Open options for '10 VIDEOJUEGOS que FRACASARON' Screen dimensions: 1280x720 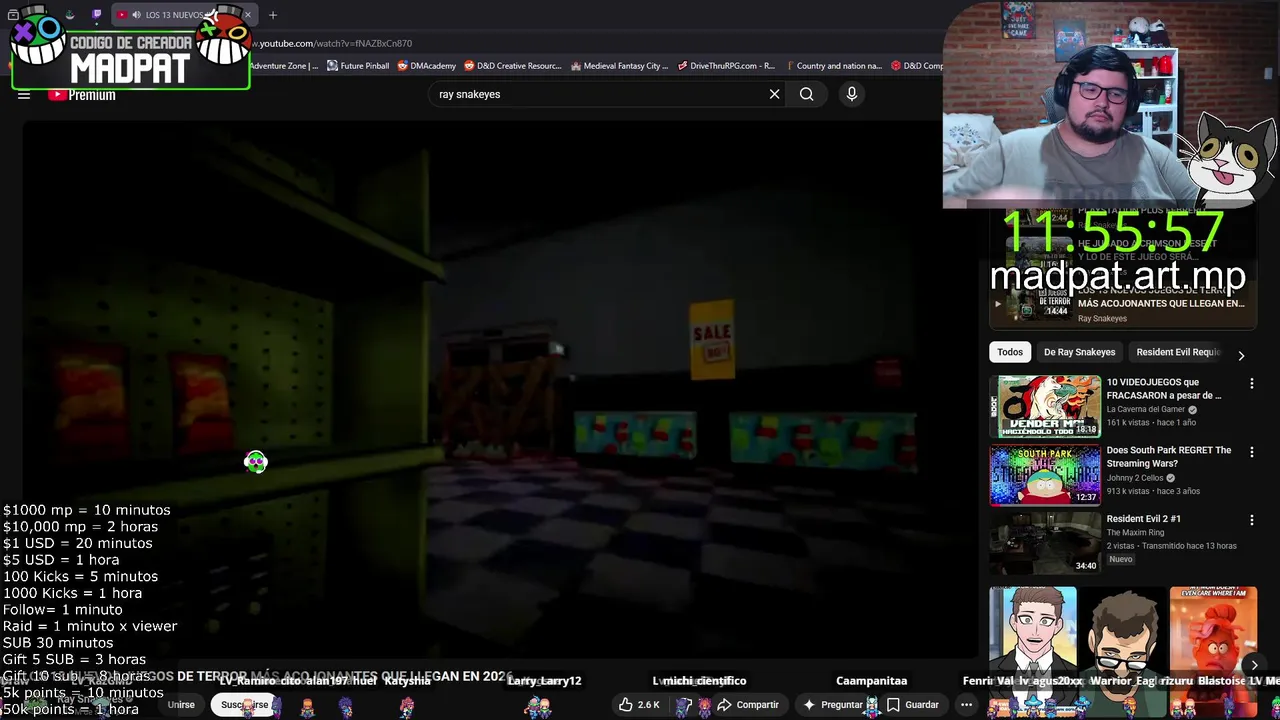(1251, 384)
